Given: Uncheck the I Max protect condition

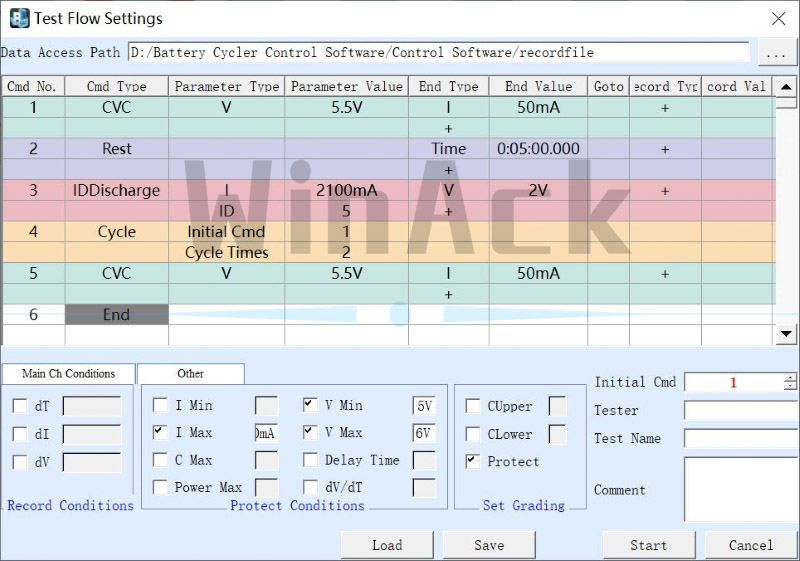Looking at the screenshot, I should pyautogui.click(x=160, y=433).
